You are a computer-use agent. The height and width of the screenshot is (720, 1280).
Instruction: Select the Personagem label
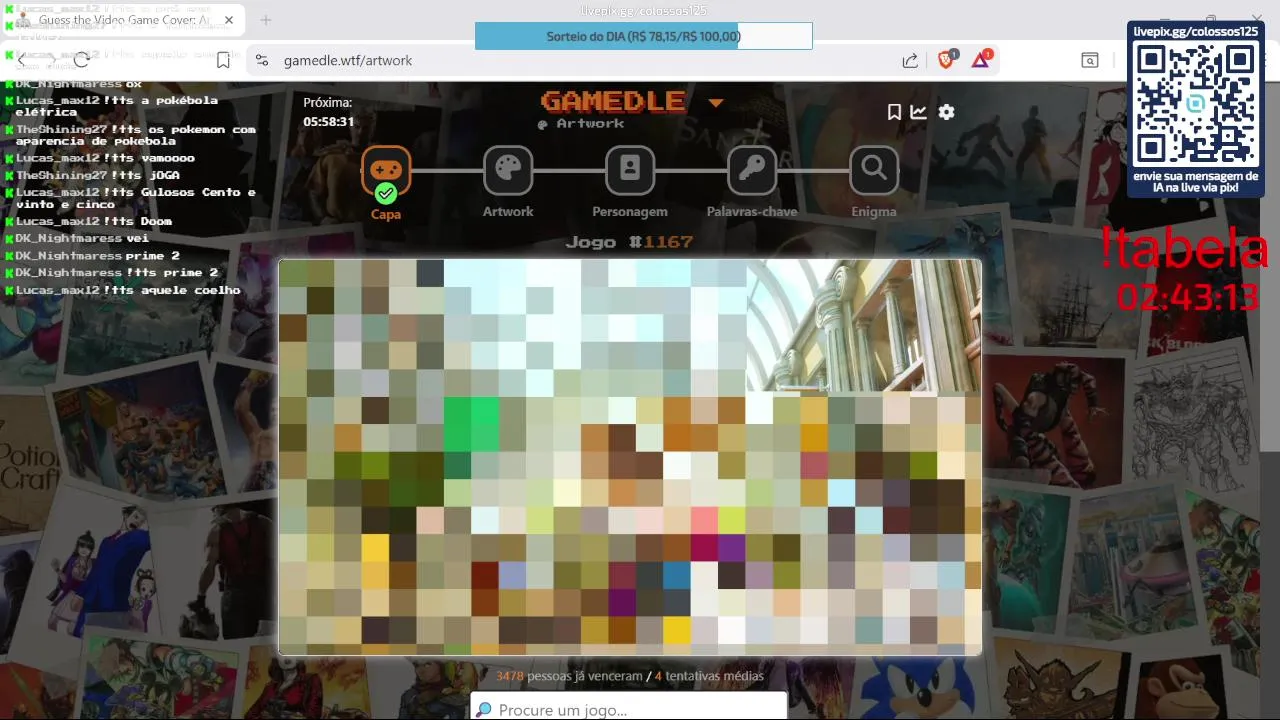(x=630, y=211)
